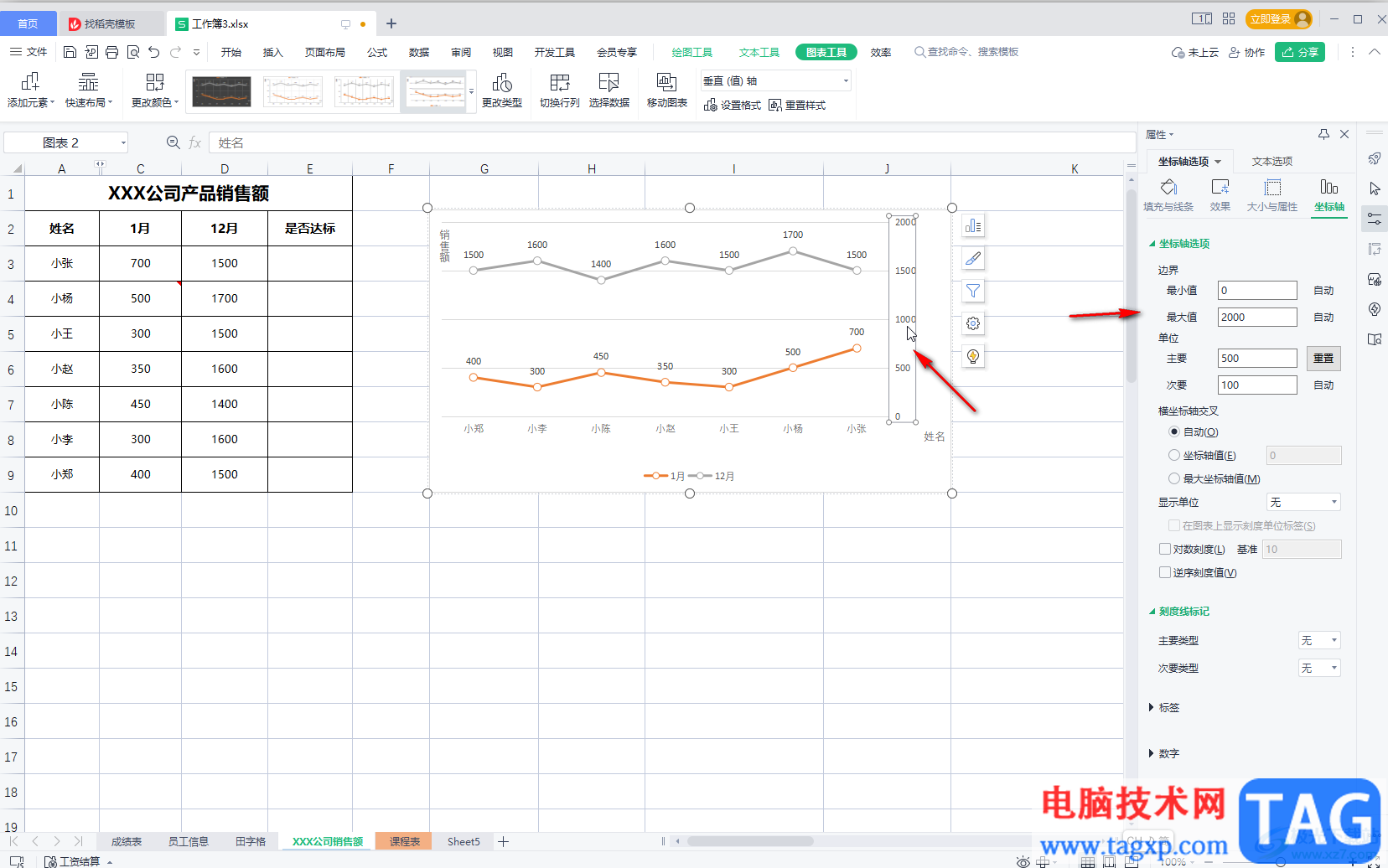Click the Major unit (主要) input field
1388x868 pixels.
(1257, 359)
